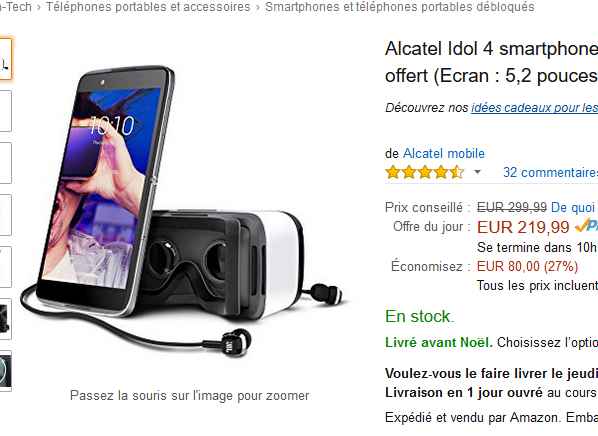Screen dimensions: 598x436
Task: Select the third product thumbnail
Action: 5,163
